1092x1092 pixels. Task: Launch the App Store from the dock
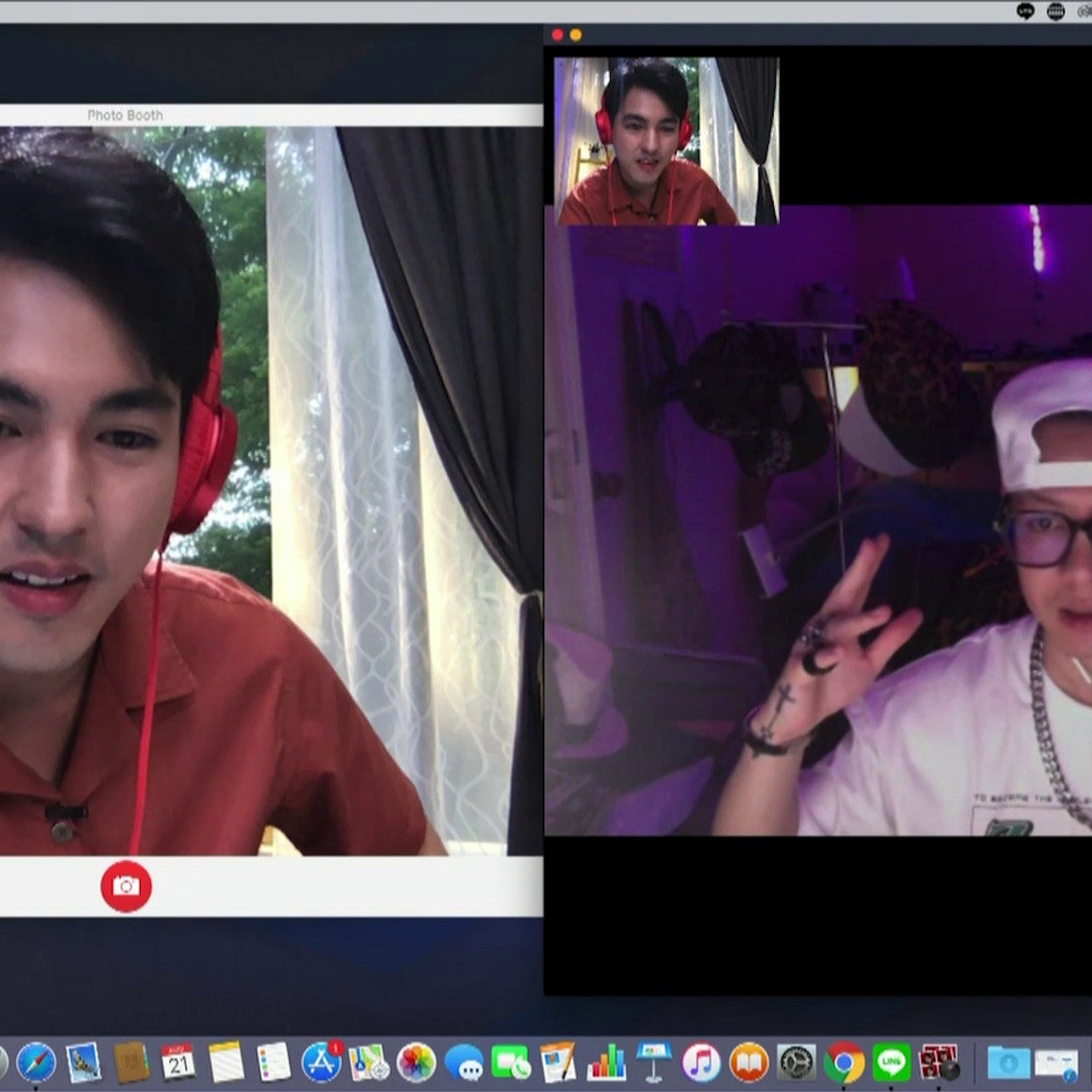[x=322, y=1063]
